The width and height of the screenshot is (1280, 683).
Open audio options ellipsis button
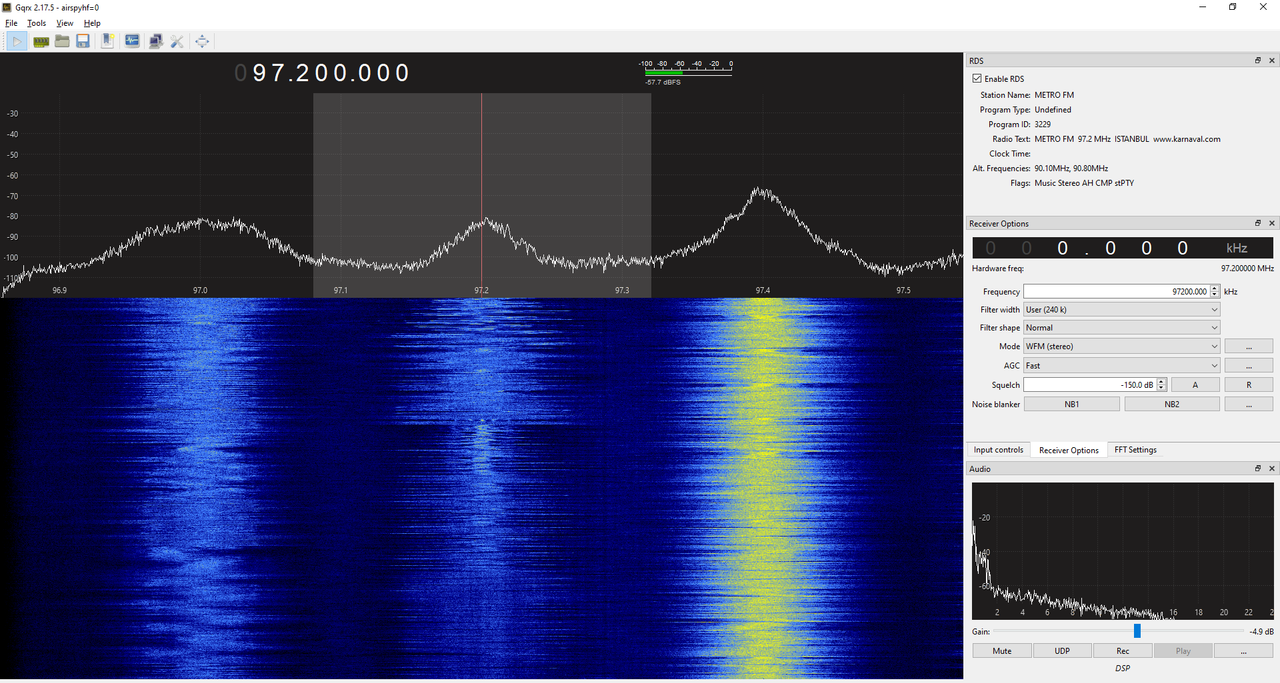coord(1244,651)
